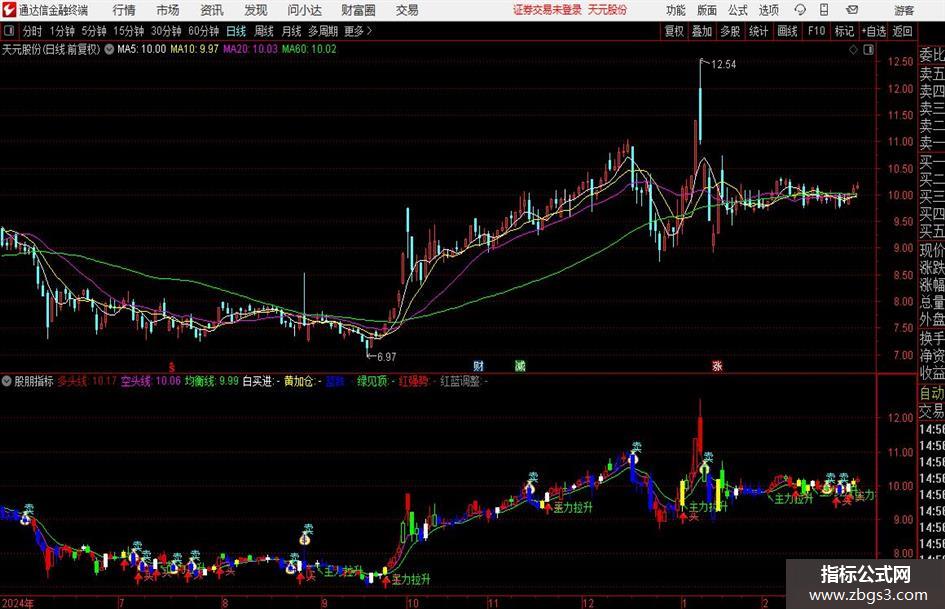
Task: Open F10 company info
Action: 817,31
